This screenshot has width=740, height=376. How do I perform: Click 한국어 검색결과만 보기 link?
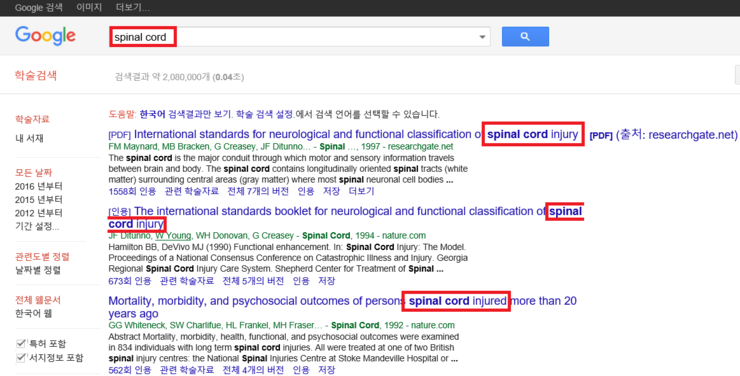tap(185, 114)
